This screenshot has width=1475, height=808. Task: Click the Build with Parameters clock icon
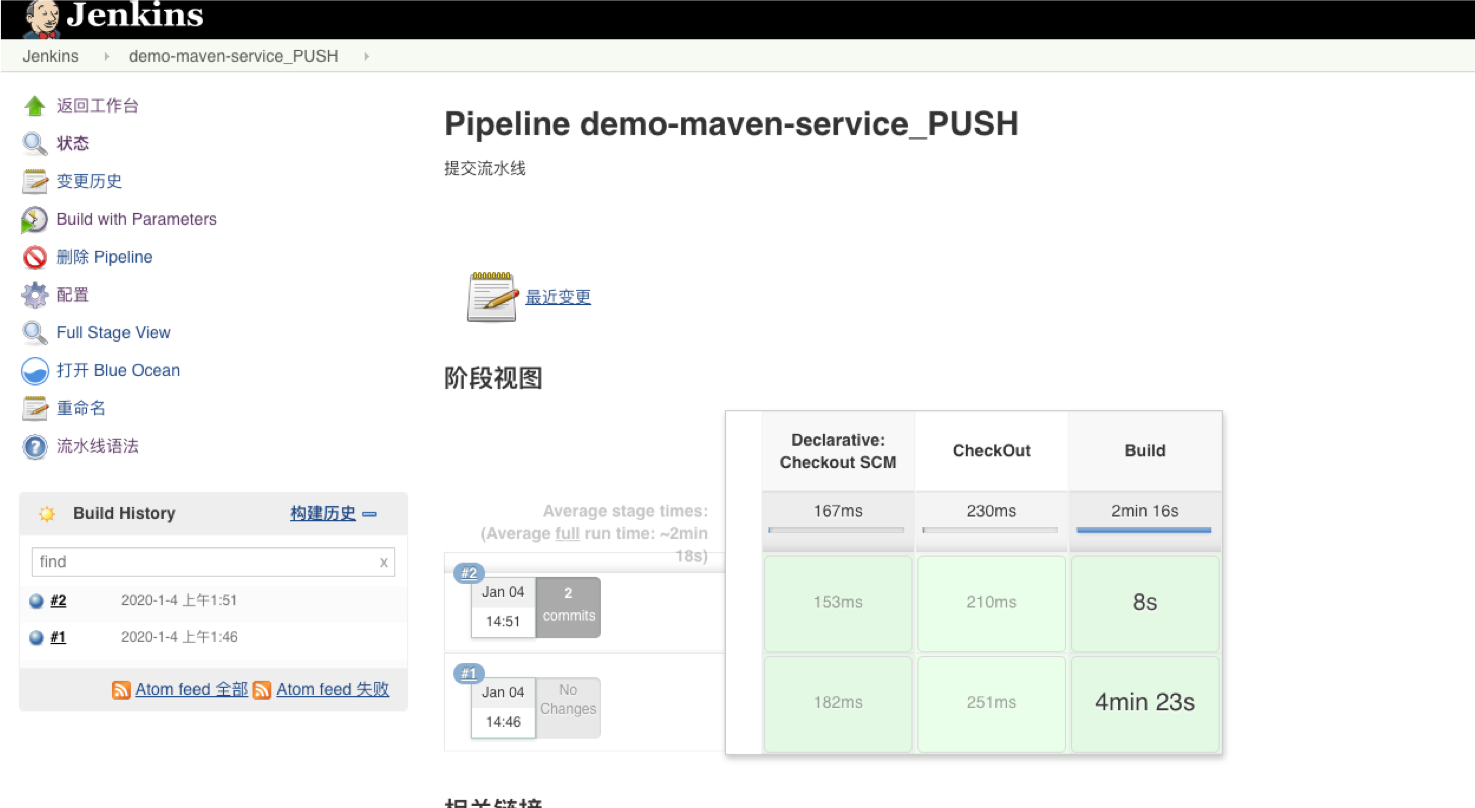tap(35, 220)
